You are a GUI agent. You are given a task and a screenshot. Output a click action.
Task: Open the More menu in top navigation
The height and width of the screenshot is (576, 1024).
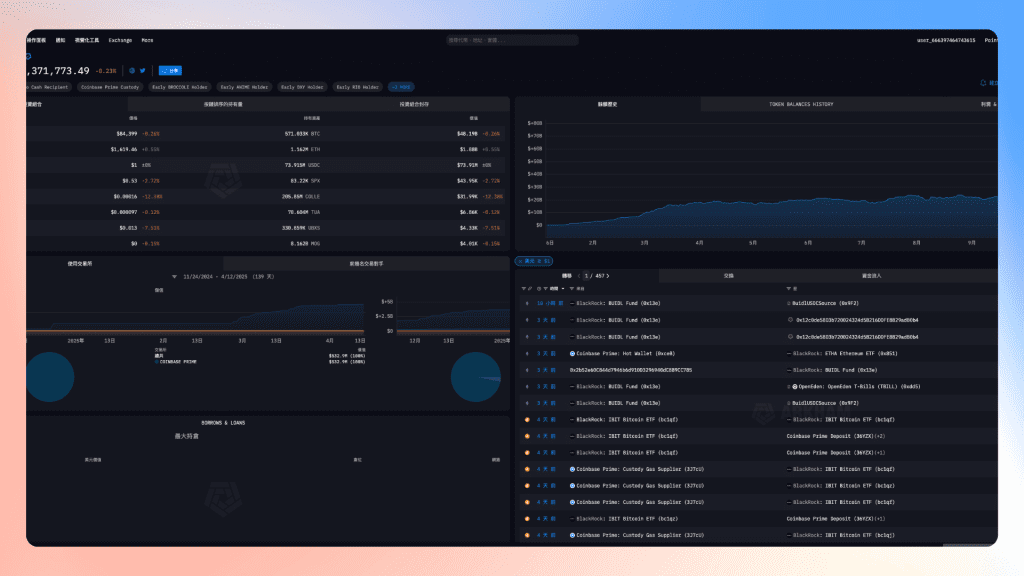pyautogui.click(x=148, y=40)
